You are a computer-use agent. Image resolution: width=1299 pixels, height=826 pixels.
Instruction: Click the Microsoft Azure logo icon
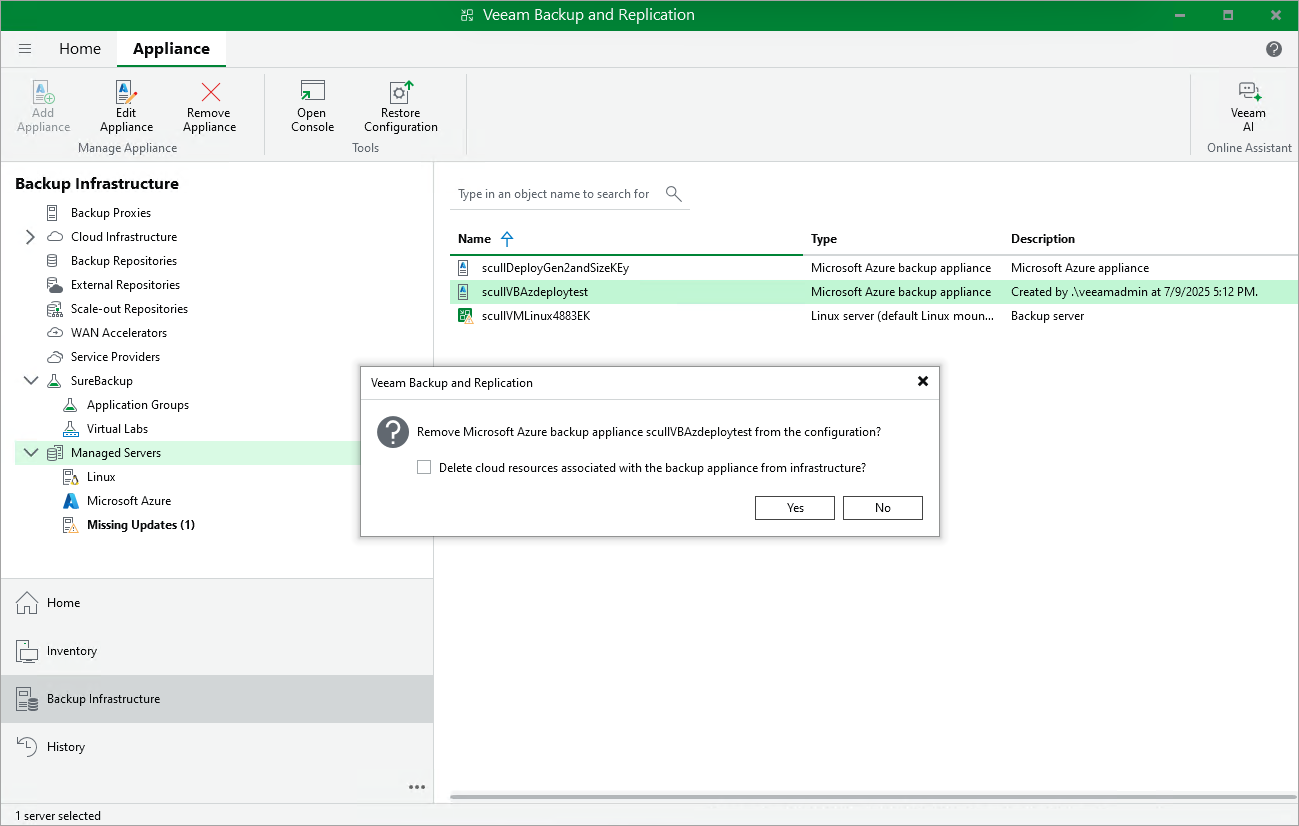tap(70, 501)
